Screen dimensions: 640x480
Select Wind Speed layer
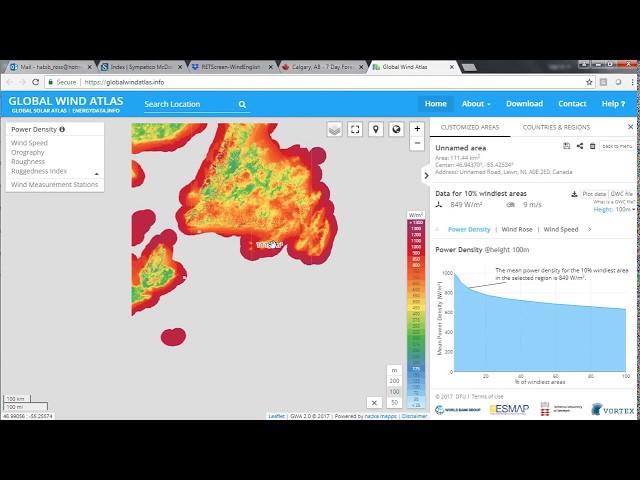click(x=29, y=143)
